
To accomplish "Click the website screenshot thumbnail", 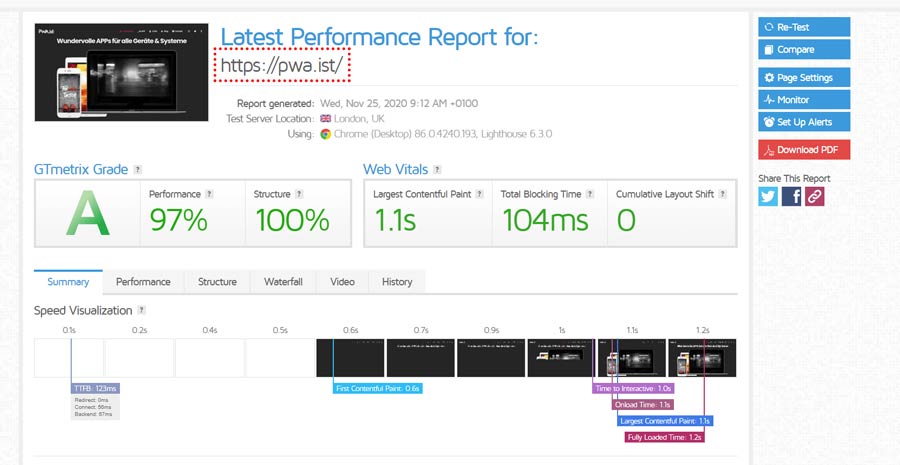I will 121,72.
